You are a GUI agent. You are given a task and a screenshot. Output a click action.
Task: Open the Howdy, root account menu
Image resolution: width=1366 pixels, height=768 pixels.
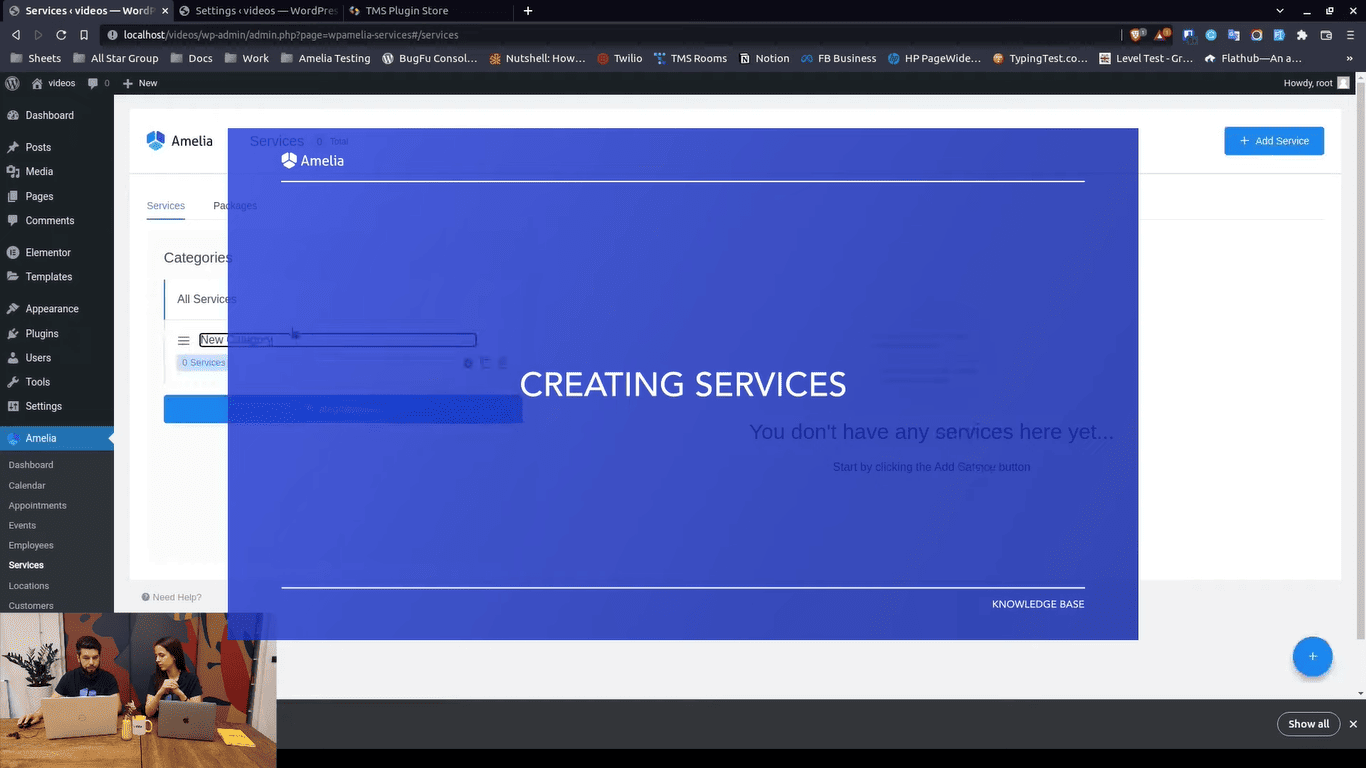1316,83
